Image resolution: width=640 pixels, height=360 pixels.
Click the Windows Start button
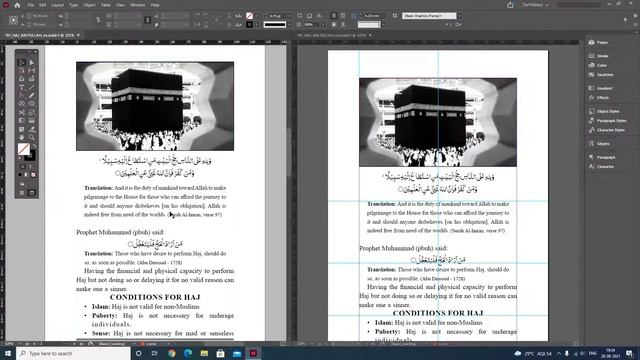click(8, 353)
